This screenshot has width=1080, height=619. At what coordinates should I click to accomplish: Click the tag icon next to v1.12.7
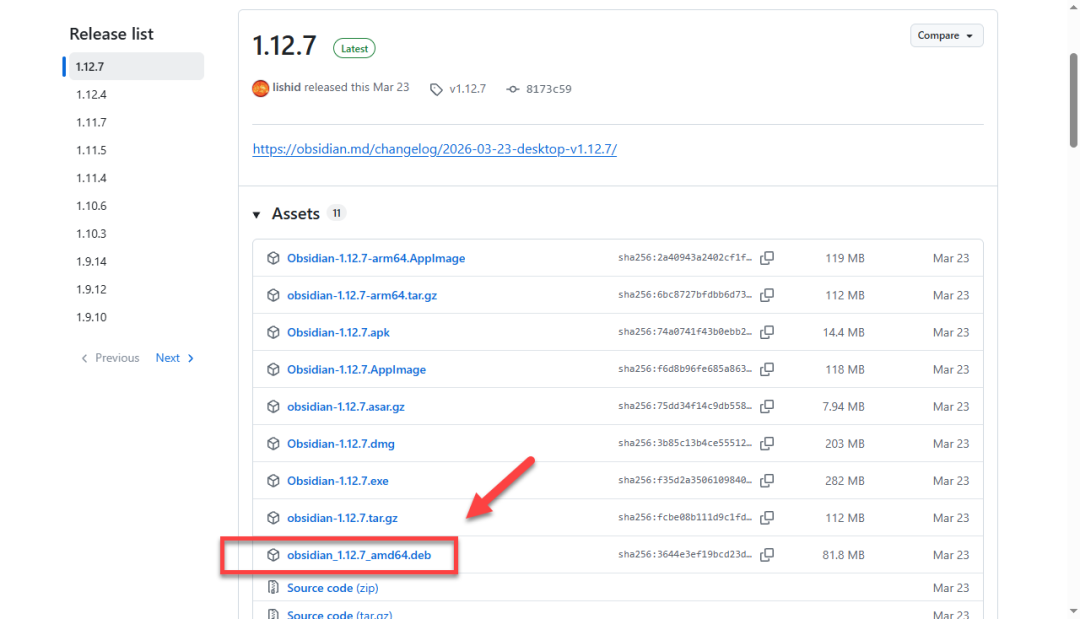(x=436, y=90)
